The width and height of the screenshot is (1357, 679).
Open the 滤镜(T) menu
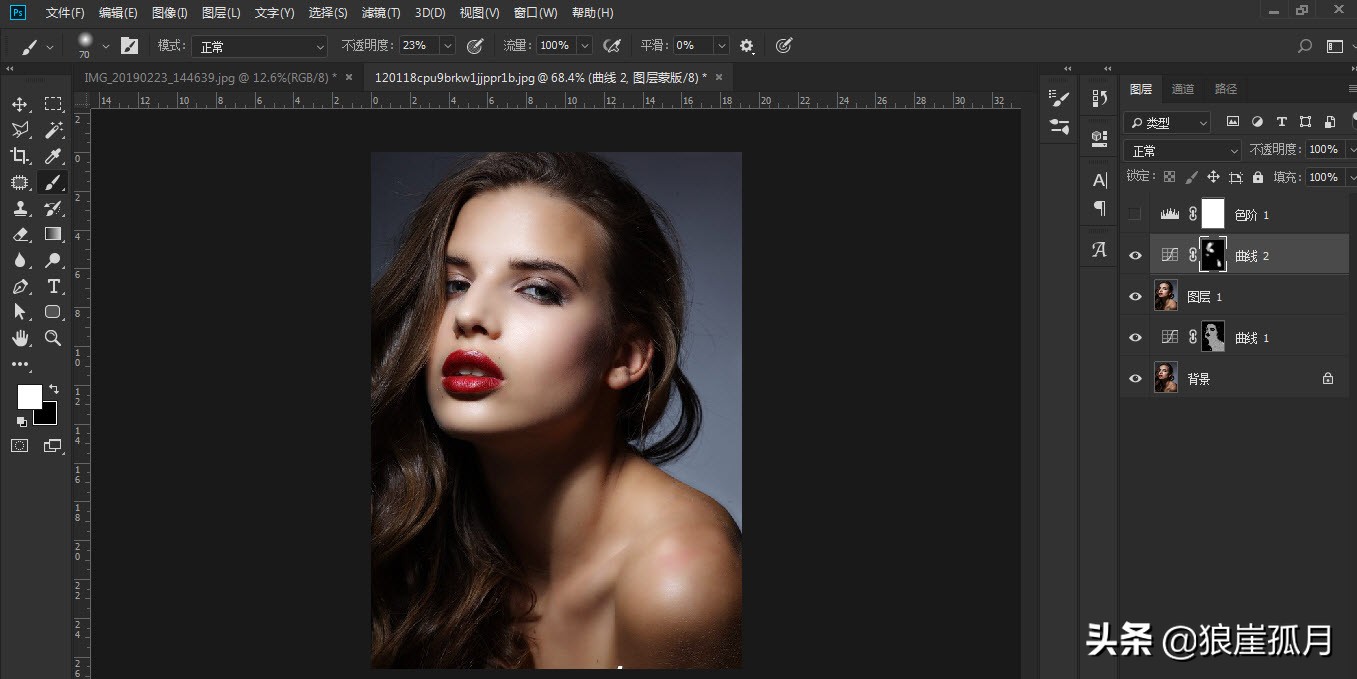click(381, 13)
